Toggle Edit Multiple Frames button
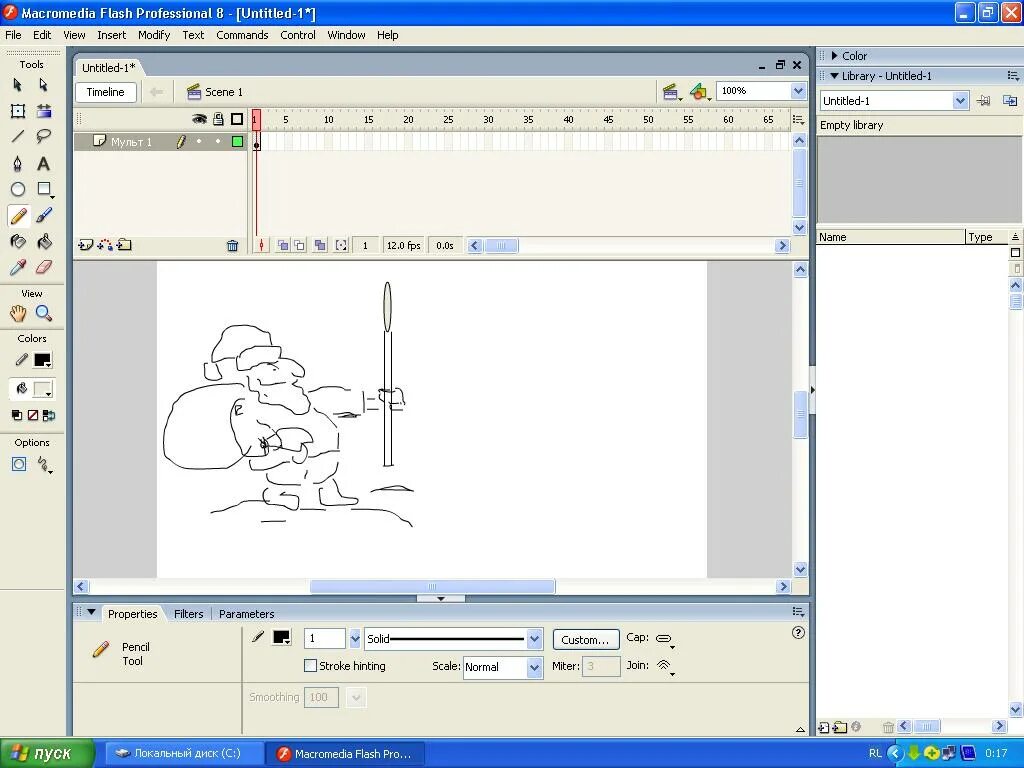 (x=320, y=246)
